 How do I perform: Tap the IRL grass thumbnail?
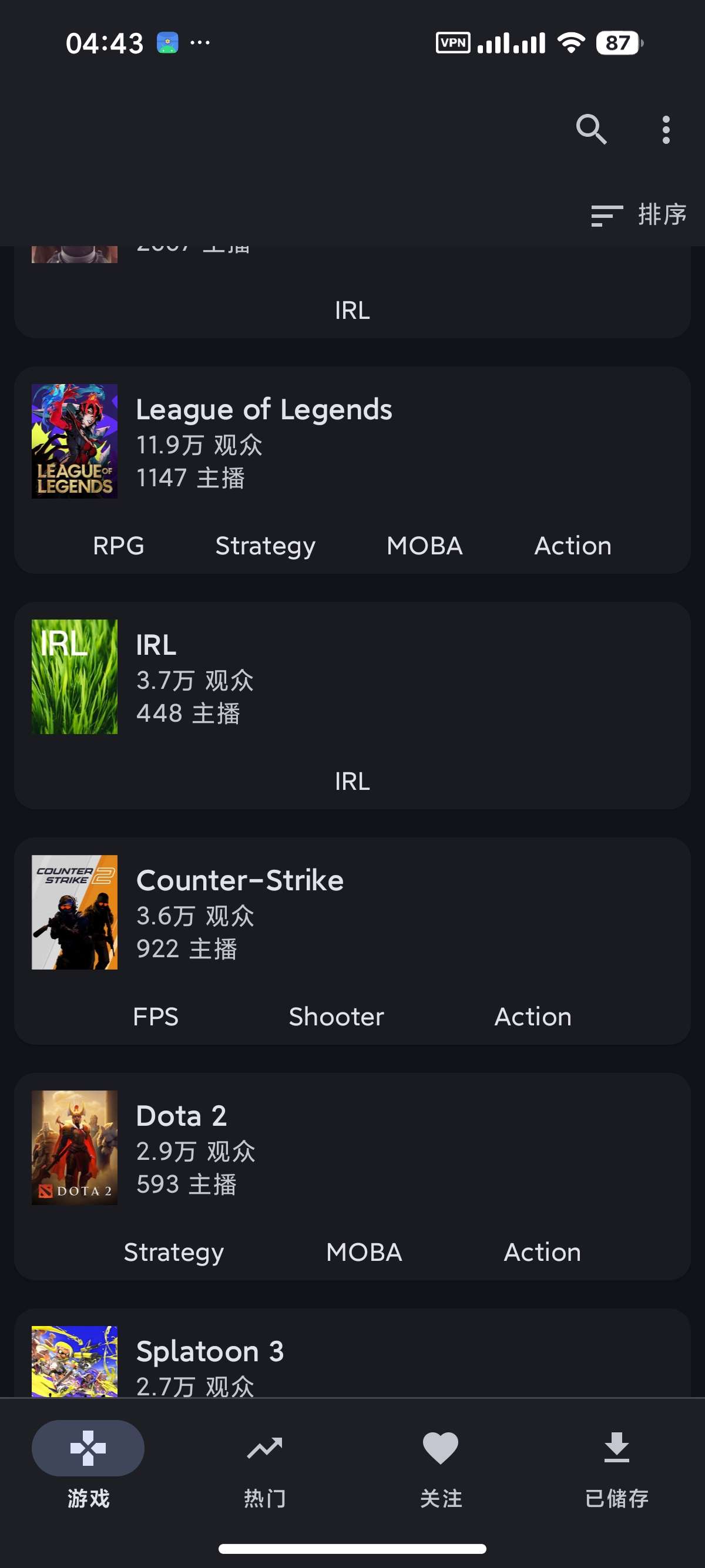pyautogui.click(x=74, y=677)
